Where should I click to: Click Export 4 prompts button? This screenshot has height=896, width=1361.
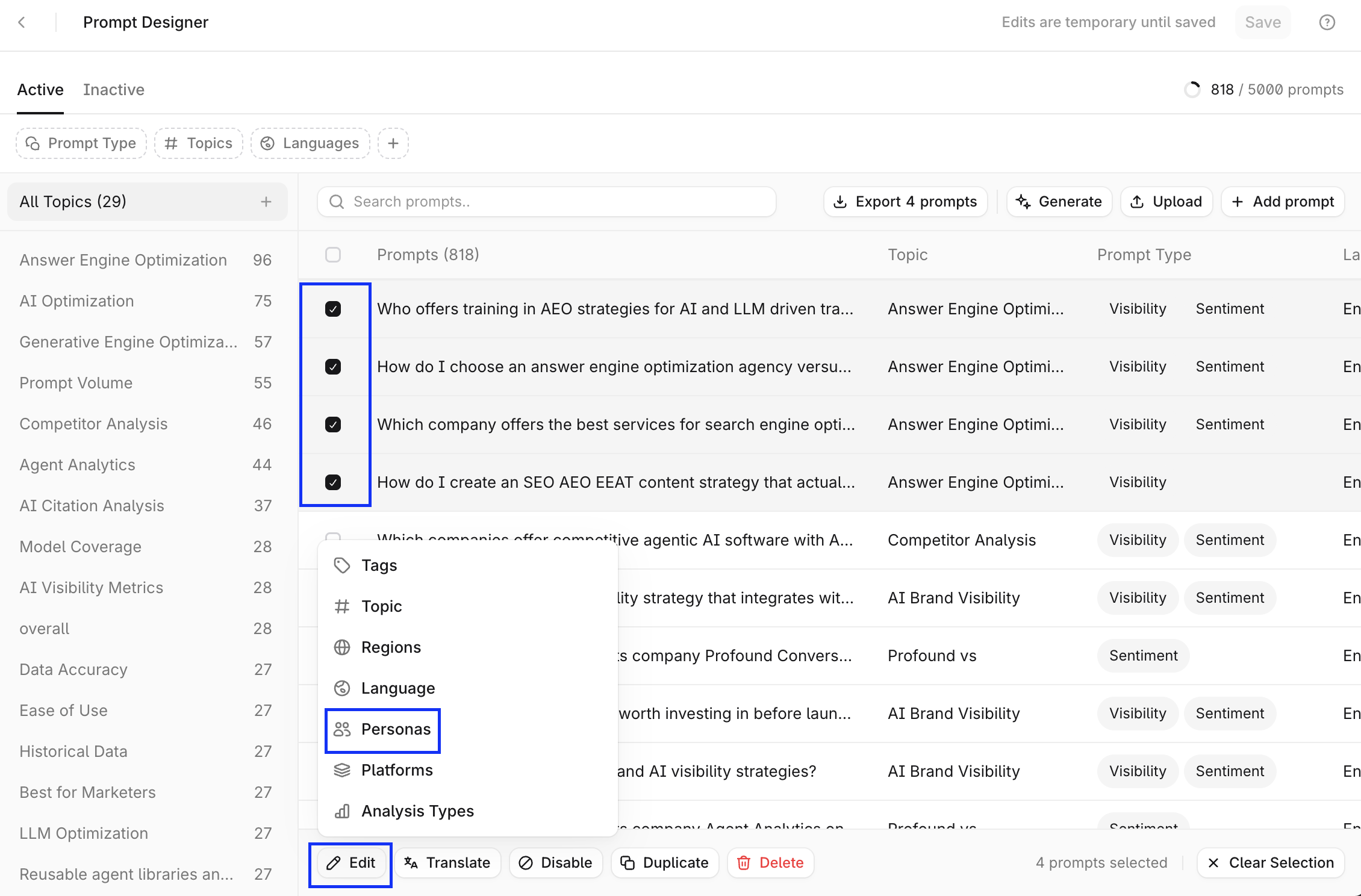[x=905, y=202]
